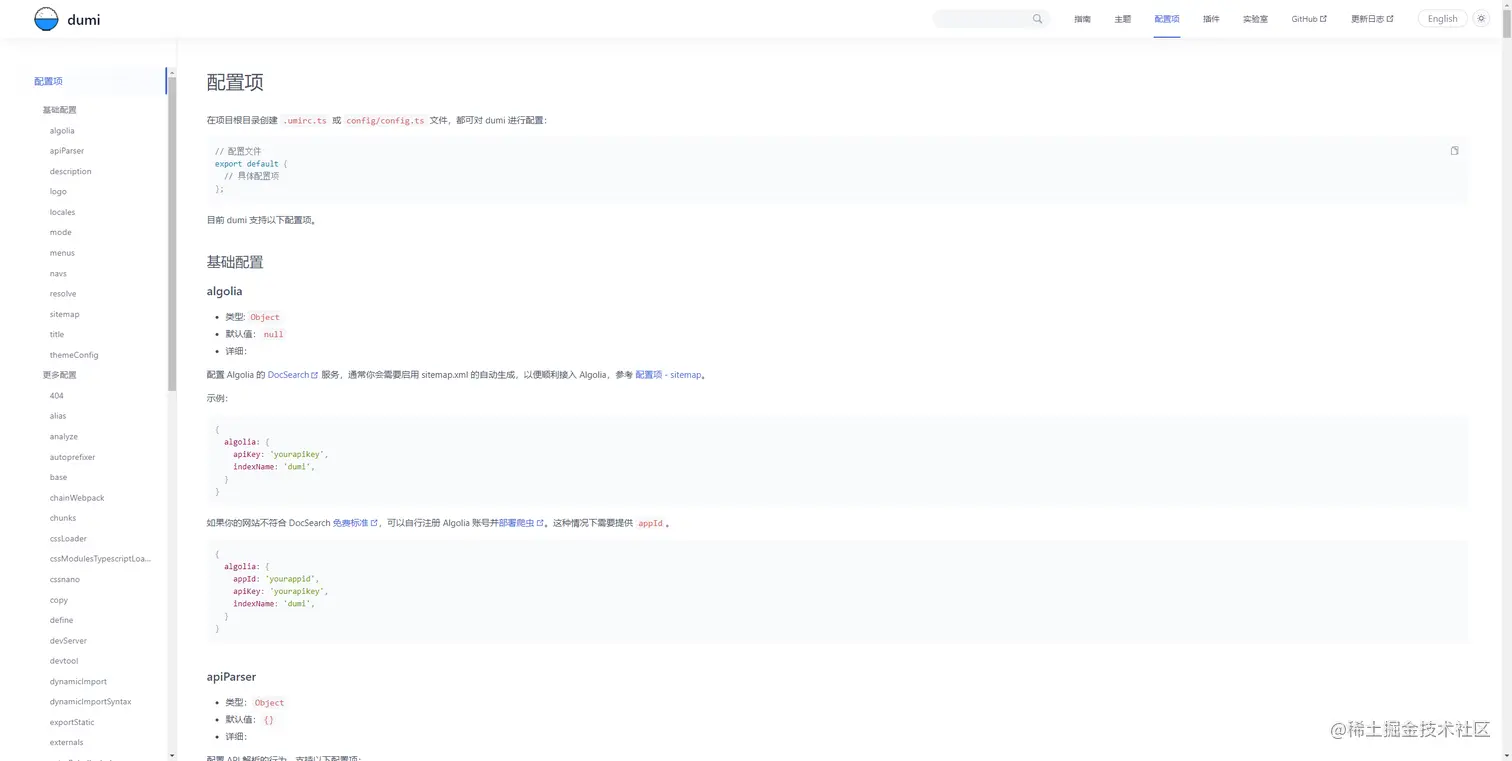This screenshot has width=1512, height=761.
Task: Click the dumi logo icon
Action: pyautogui.click(x=46, y=19)
